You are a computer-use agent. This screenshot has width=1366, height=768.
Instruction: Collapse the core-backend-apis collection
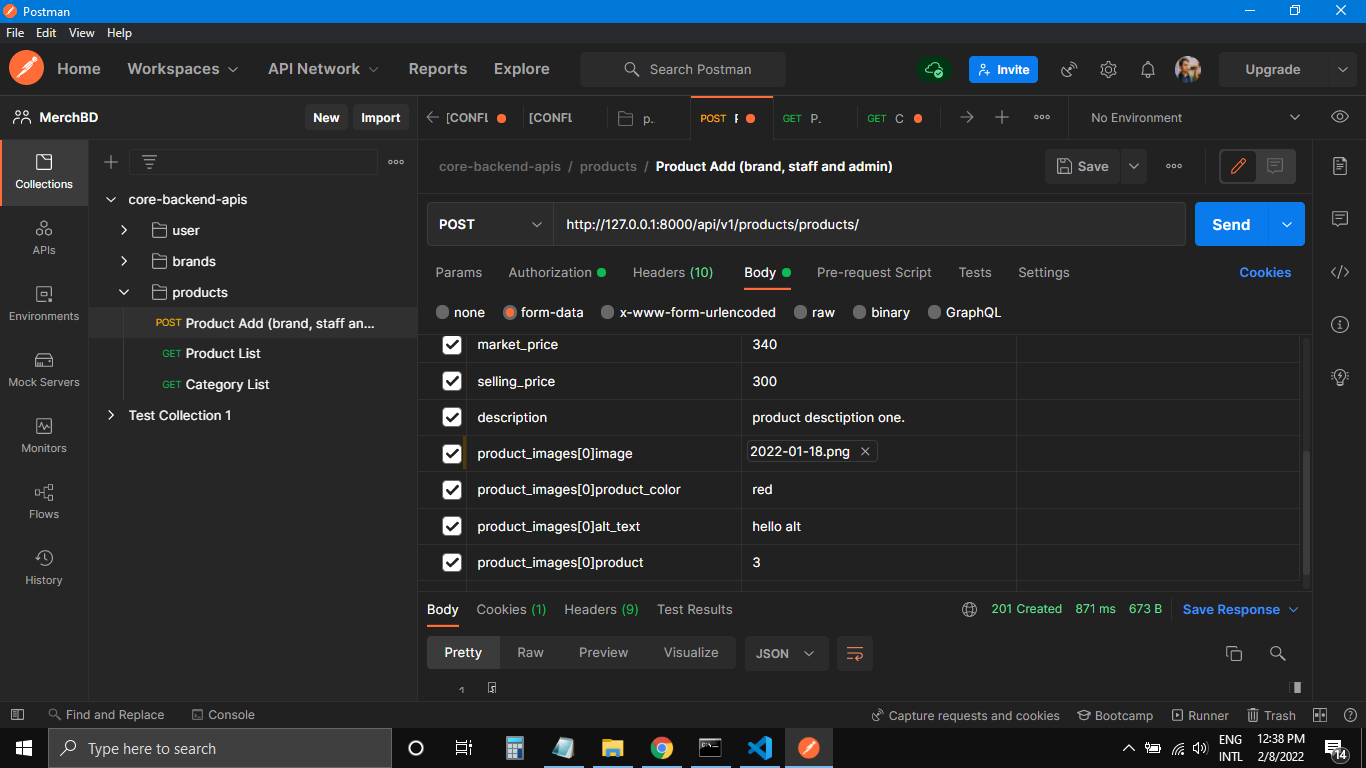tap(111, 199)
